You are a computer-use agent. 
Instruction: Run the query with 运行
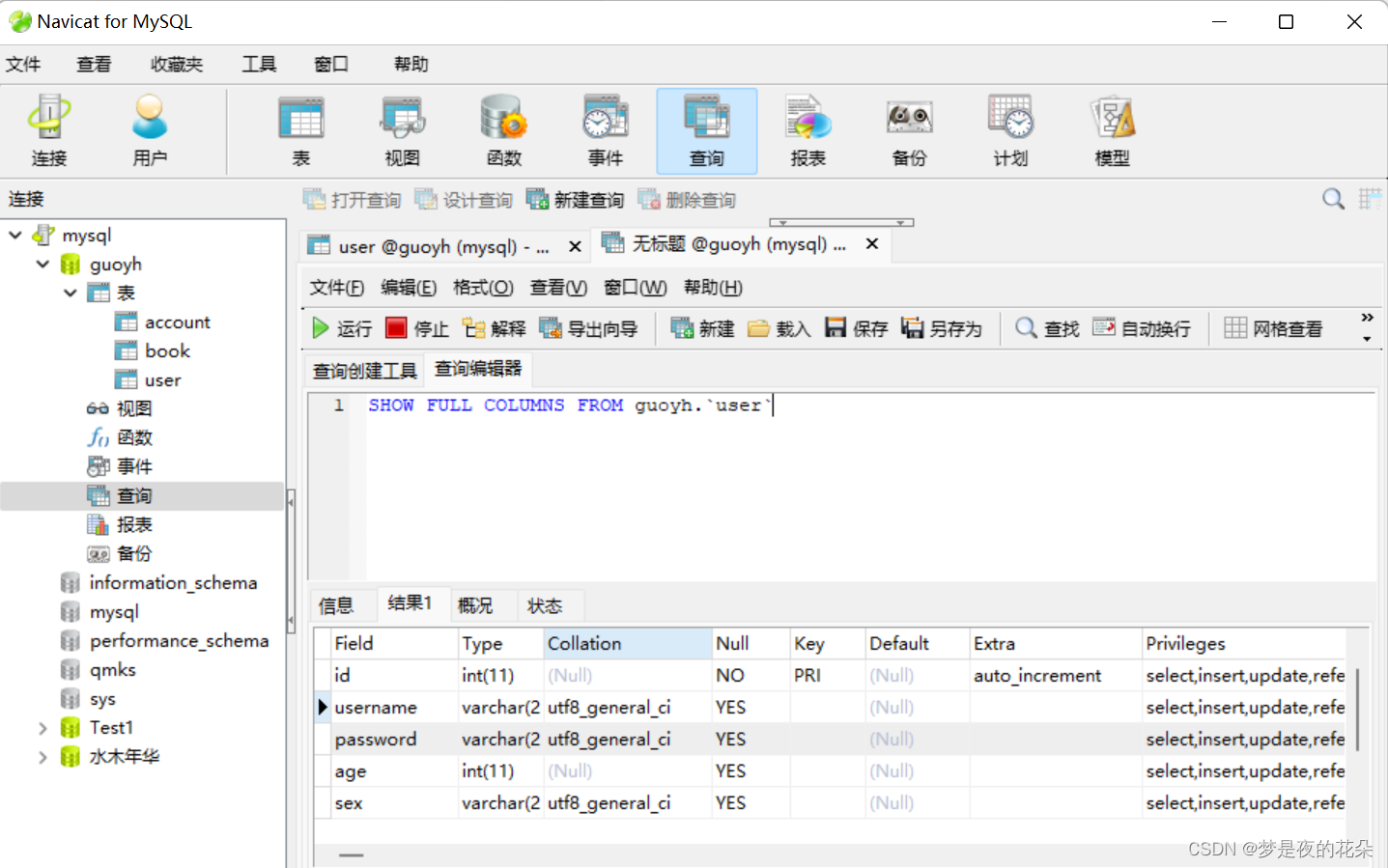point(342,329)
